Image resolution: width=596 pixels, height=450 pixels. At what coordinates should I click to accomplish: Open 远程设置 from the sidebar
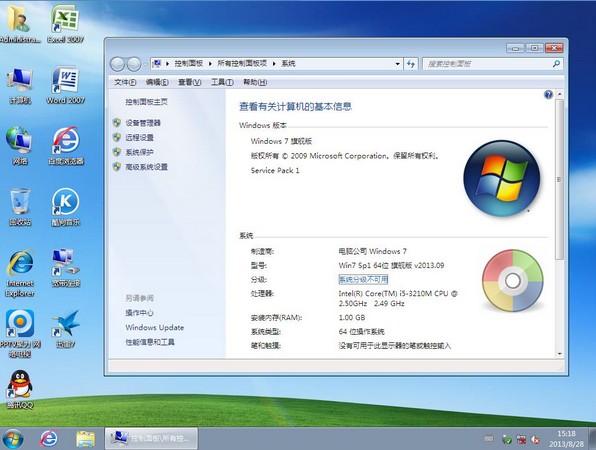coord(139,138)
